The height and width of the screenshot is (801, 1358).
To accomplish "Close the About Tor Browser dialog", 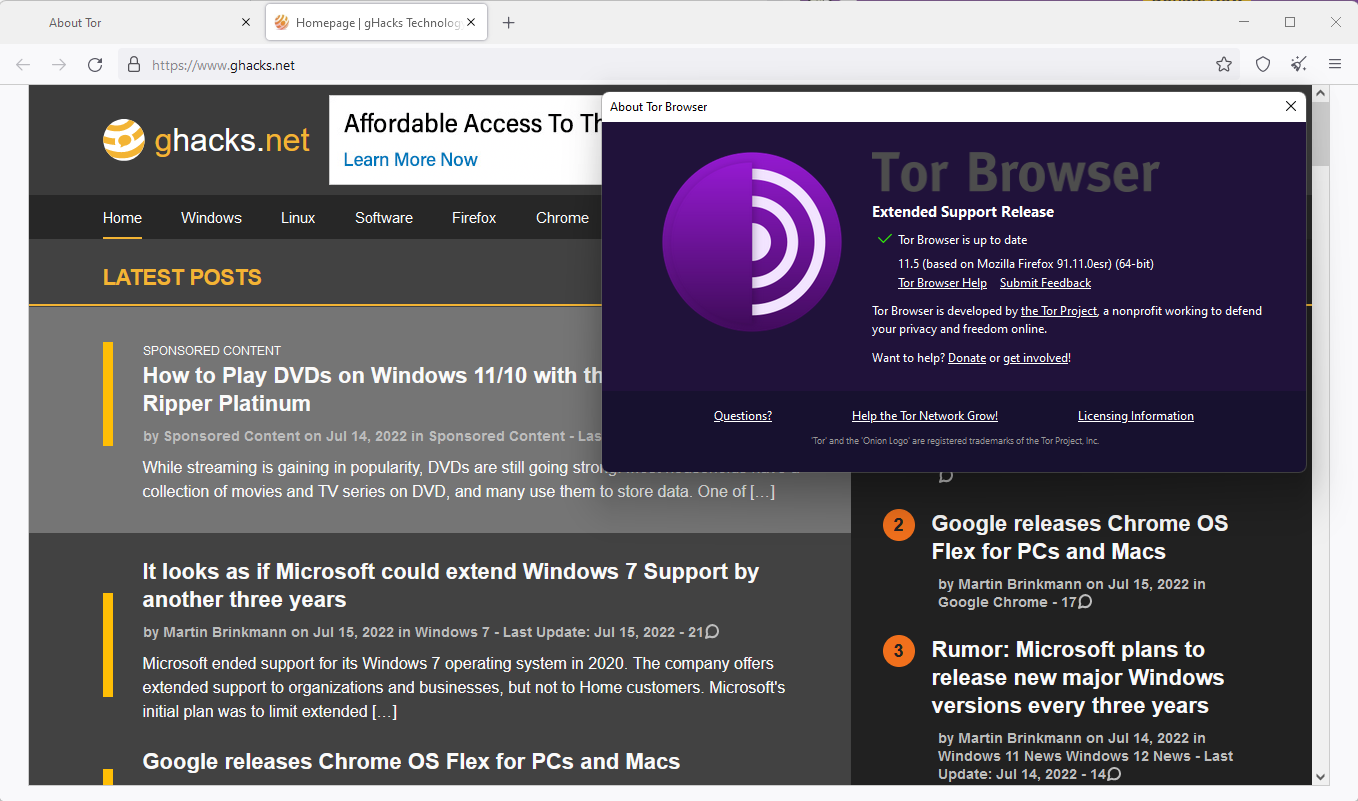I will coord(1290,106).
